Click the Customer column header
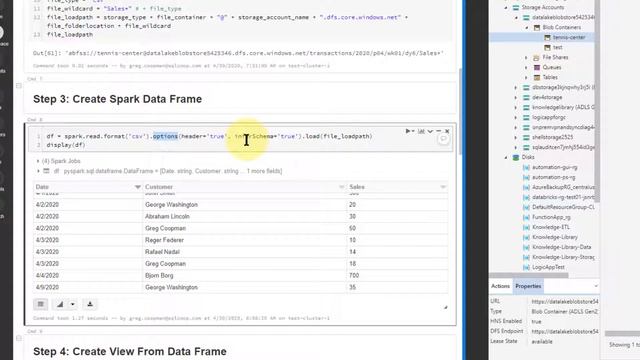 tap(159, 187)
